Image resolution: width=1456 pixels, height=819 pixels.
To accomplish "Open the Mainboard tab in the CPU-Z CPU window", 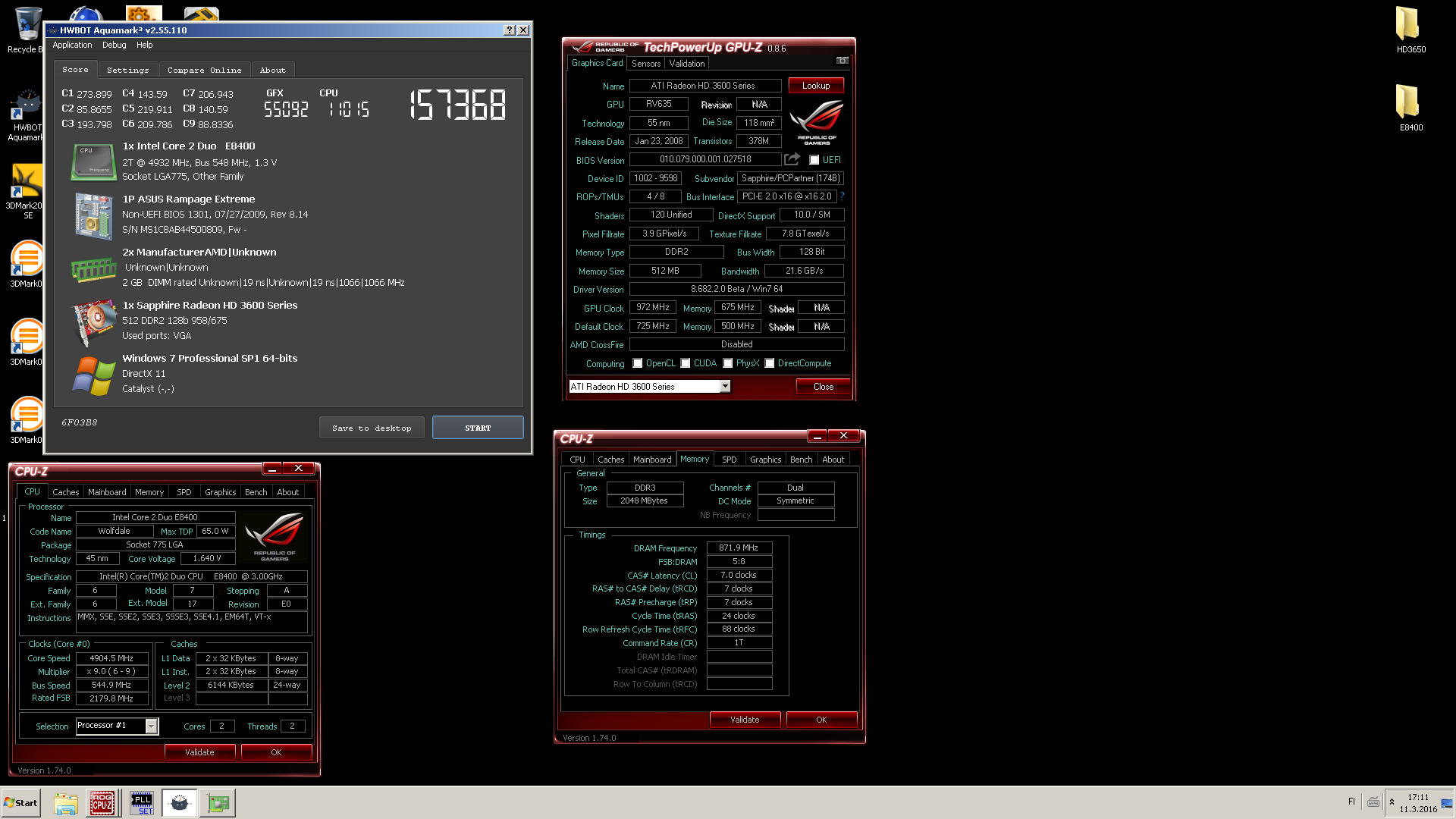I will coord(107,492).
